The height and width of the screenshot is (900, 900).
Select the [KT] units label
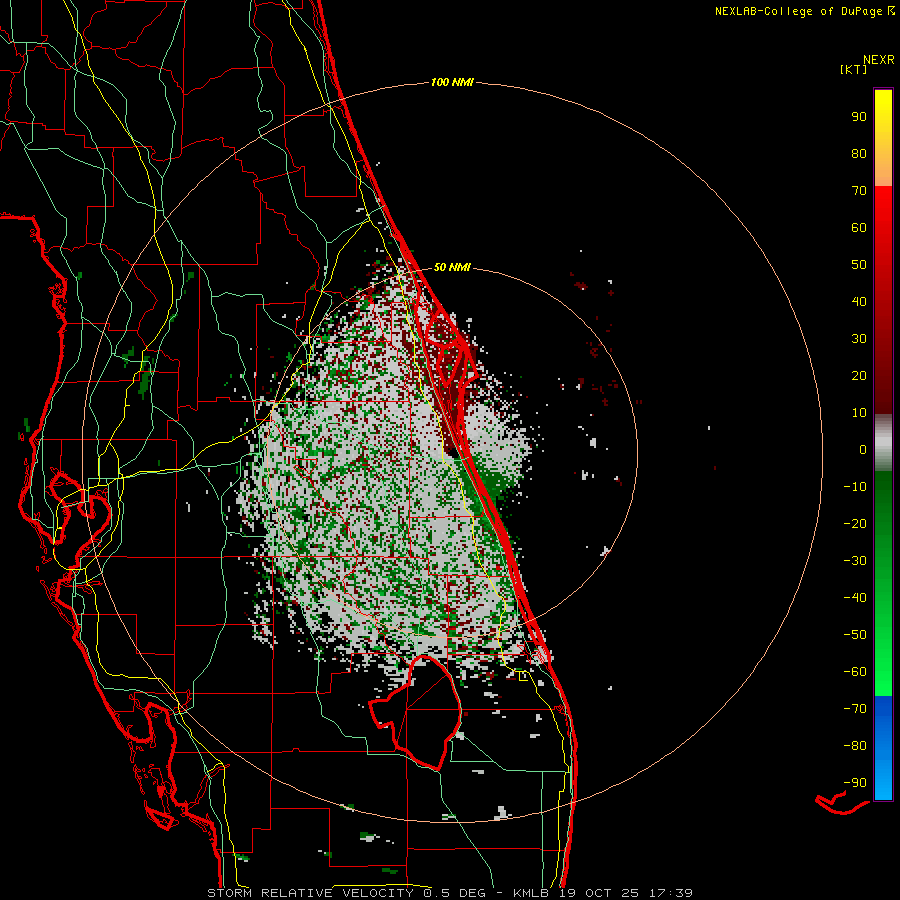(853, 69)
